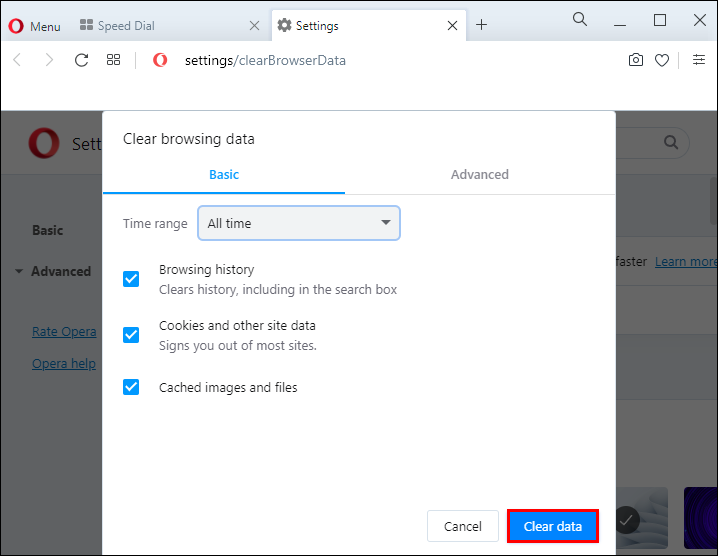Select the Basic tab in dialog
The width and height of the screenshot is (718, 556).
[x=224, y=174]
